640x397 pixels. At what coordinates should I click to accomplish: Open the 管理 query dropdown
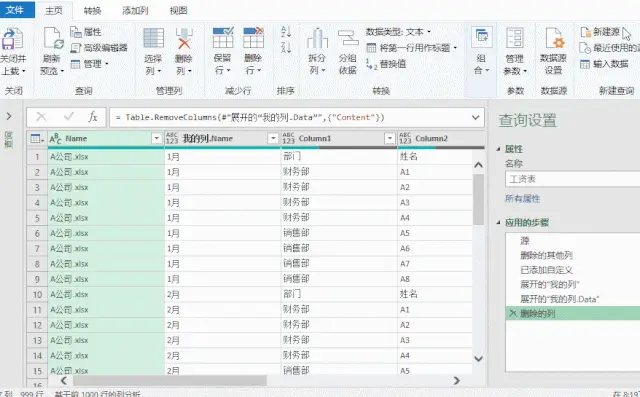pyautogui.click(x=90, y=64)
